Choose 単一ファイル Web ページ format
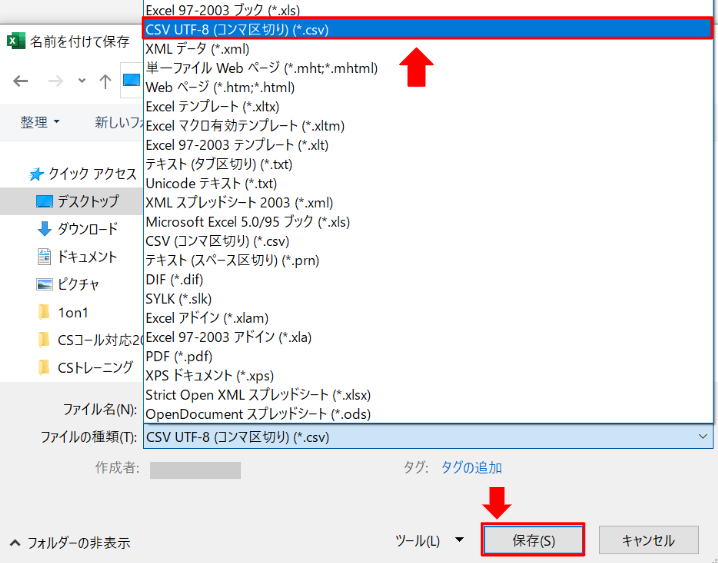 tap(428, 68)
